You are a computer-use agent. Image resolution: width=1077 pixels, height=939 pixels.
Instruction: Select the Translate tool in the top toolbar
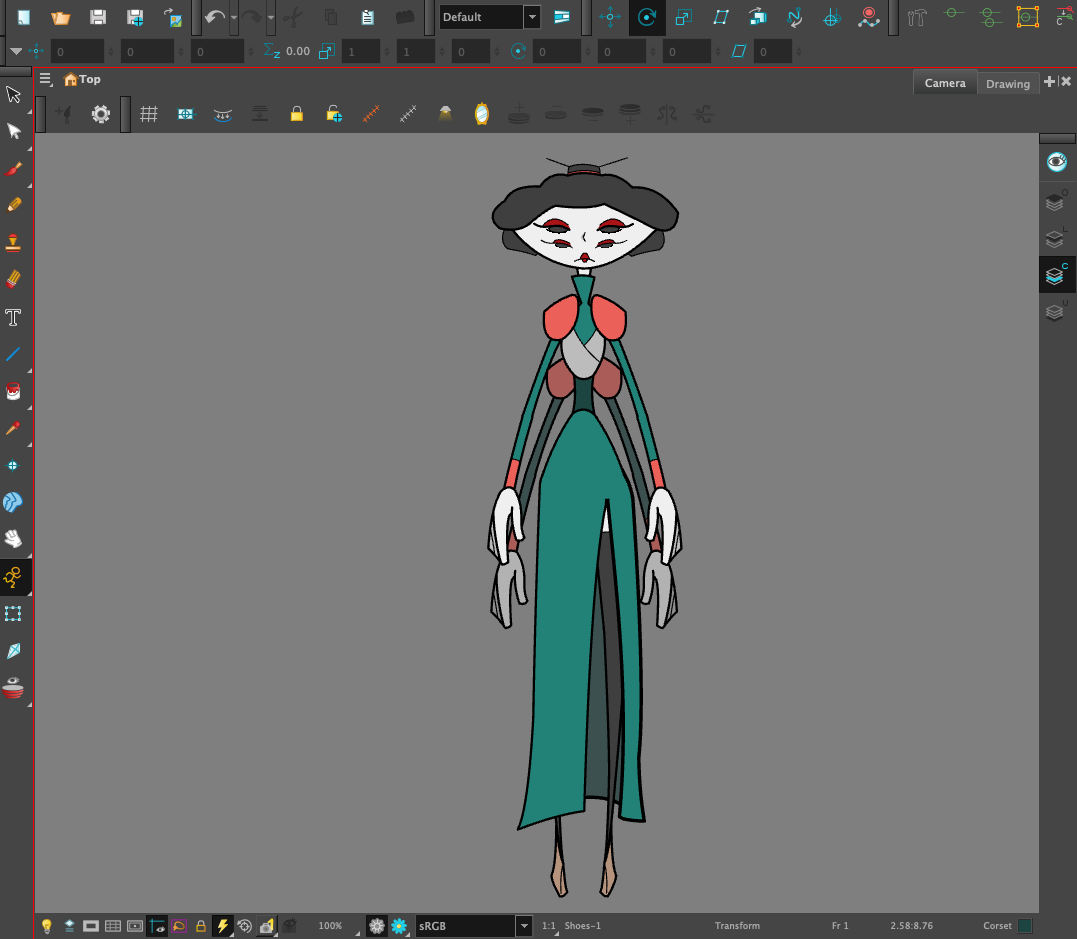610,16
